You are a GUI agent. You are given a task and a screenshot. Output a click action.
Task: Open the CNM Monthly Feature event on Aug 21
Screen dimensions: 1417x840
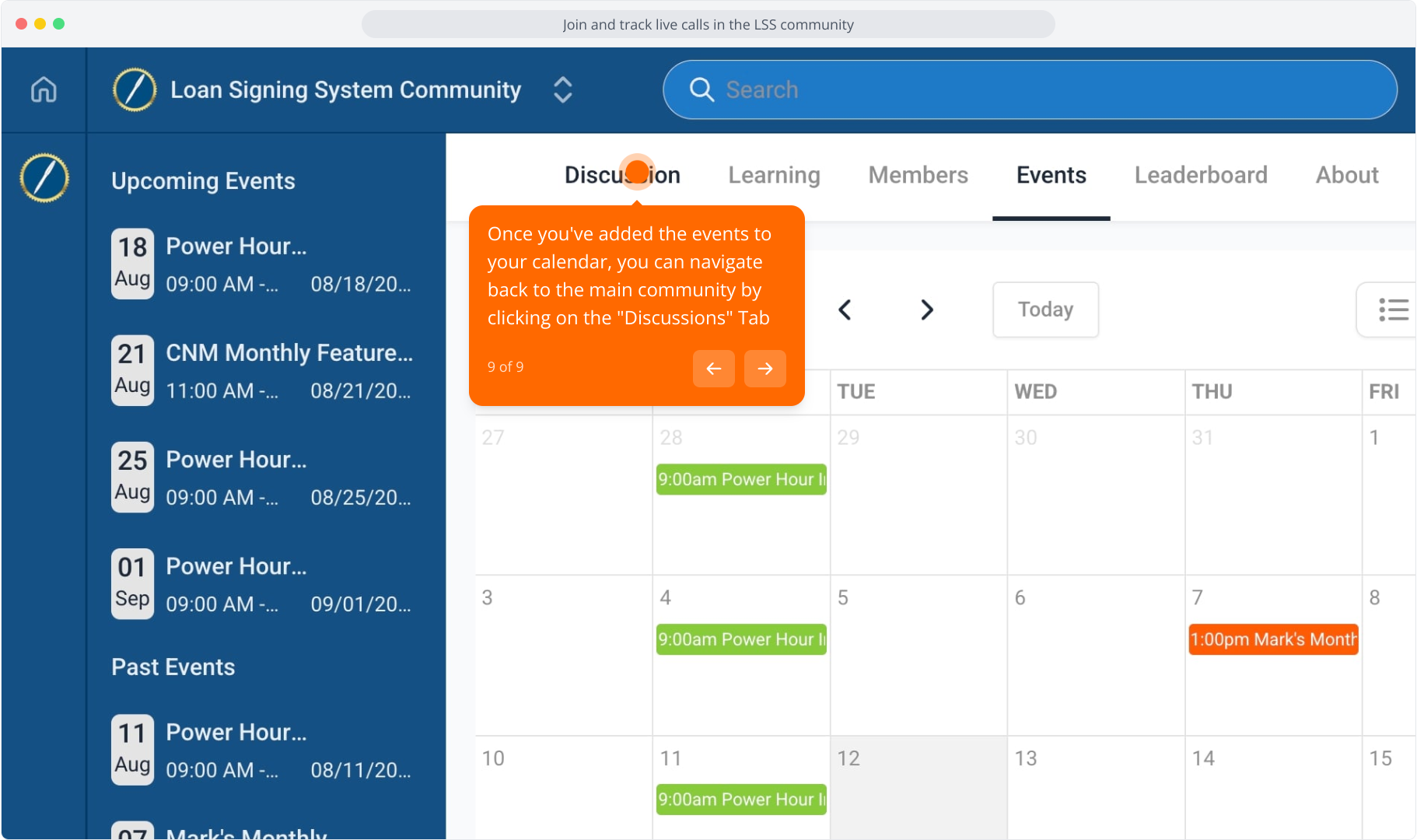(x=263, y=370)
